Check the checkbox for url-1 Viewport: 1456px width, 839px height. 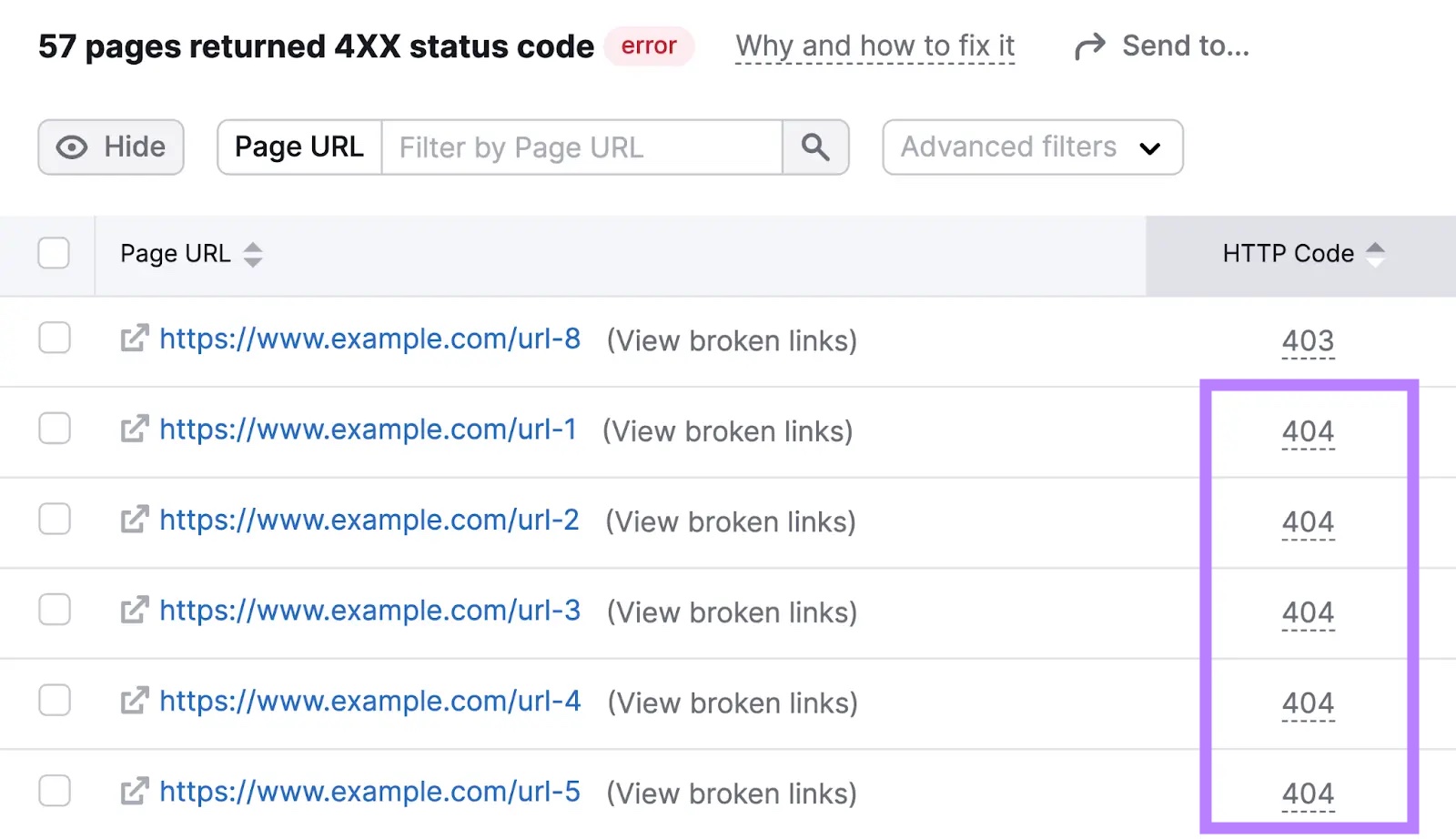[x=54, y=429]
